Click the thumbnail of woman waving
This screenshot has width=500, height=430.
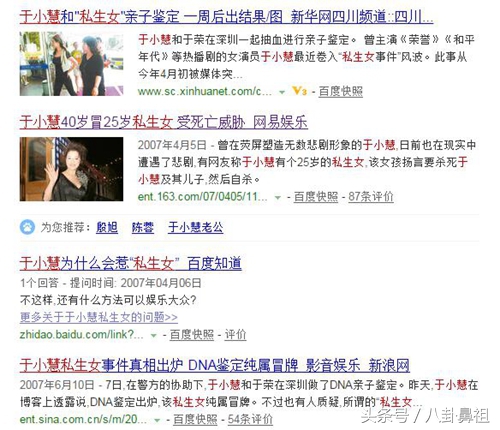tap(71, 169)
